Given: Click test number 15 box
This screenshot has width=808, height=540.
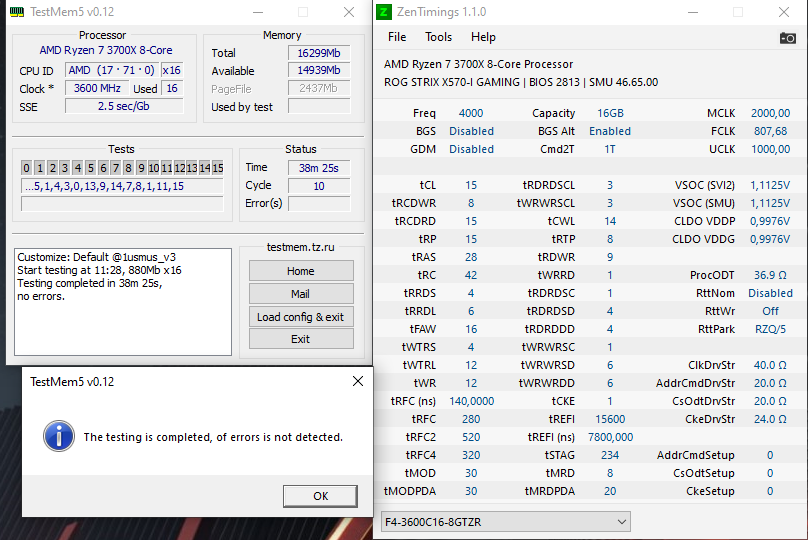Looking at the screenshot, I should pyautogui.click(x=218, y=168).
